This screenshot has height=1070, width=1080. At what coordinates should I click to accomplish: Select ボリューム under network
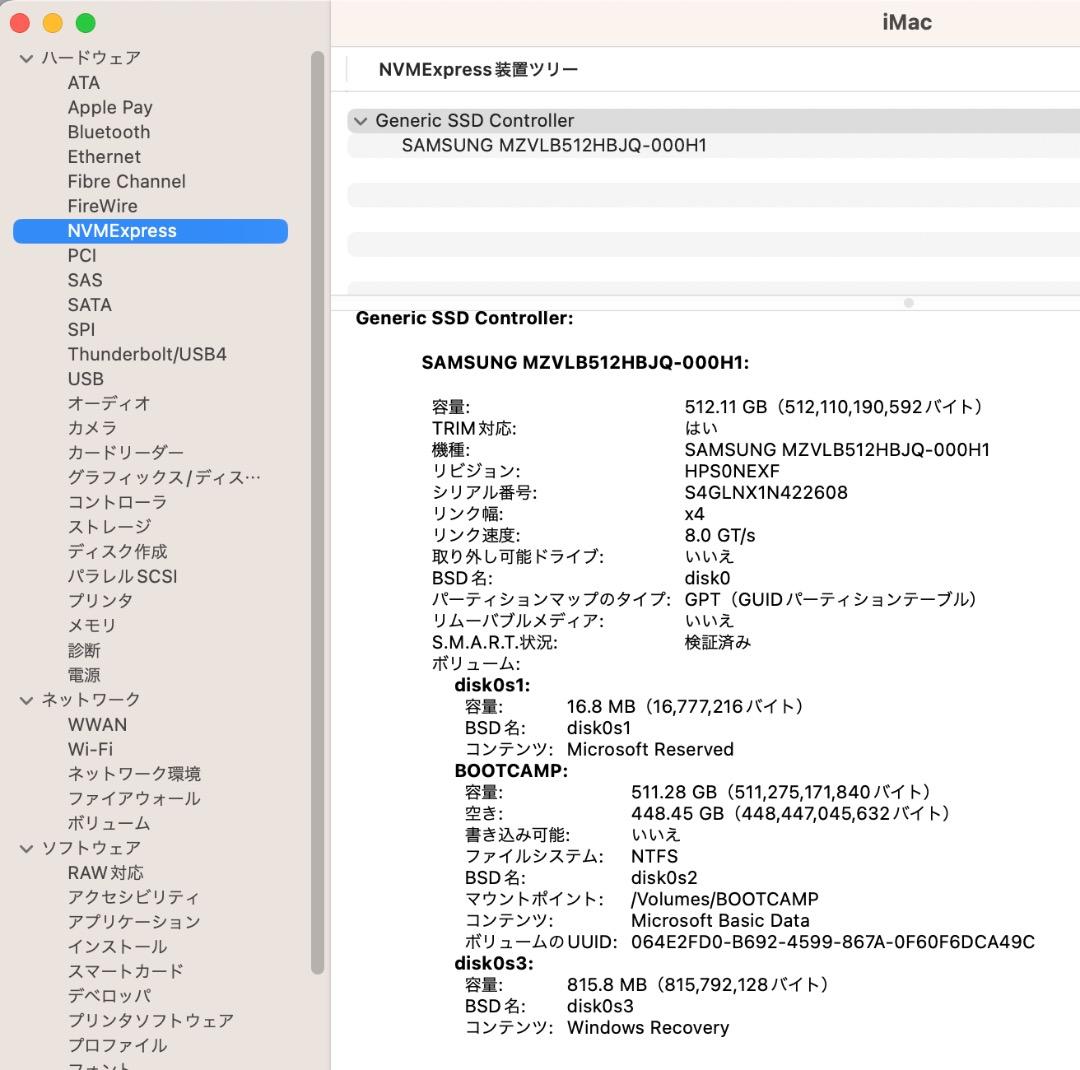click(x=109, y=824)
